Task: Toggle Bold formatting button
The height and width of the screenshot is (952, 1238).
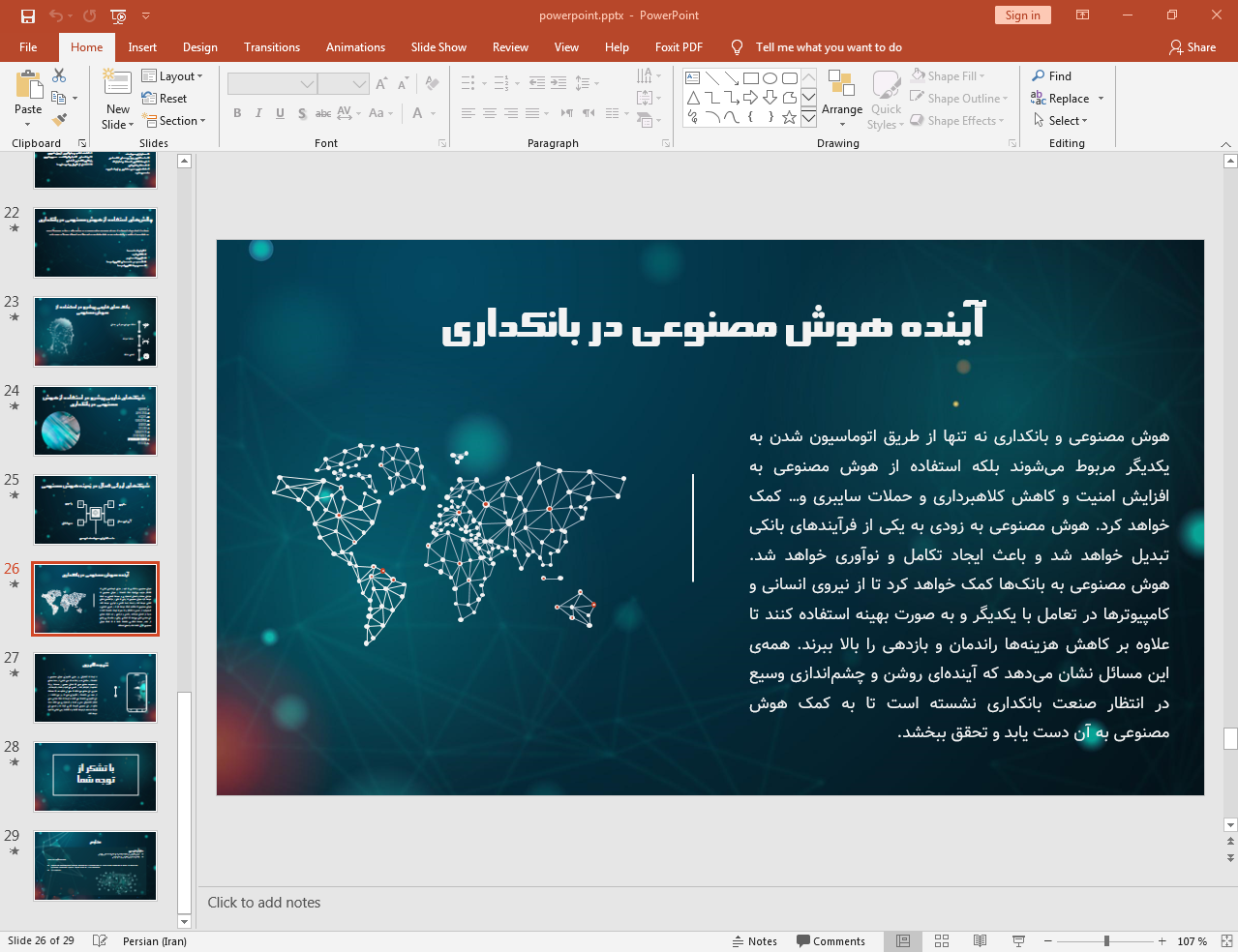Action: point(237,113)
